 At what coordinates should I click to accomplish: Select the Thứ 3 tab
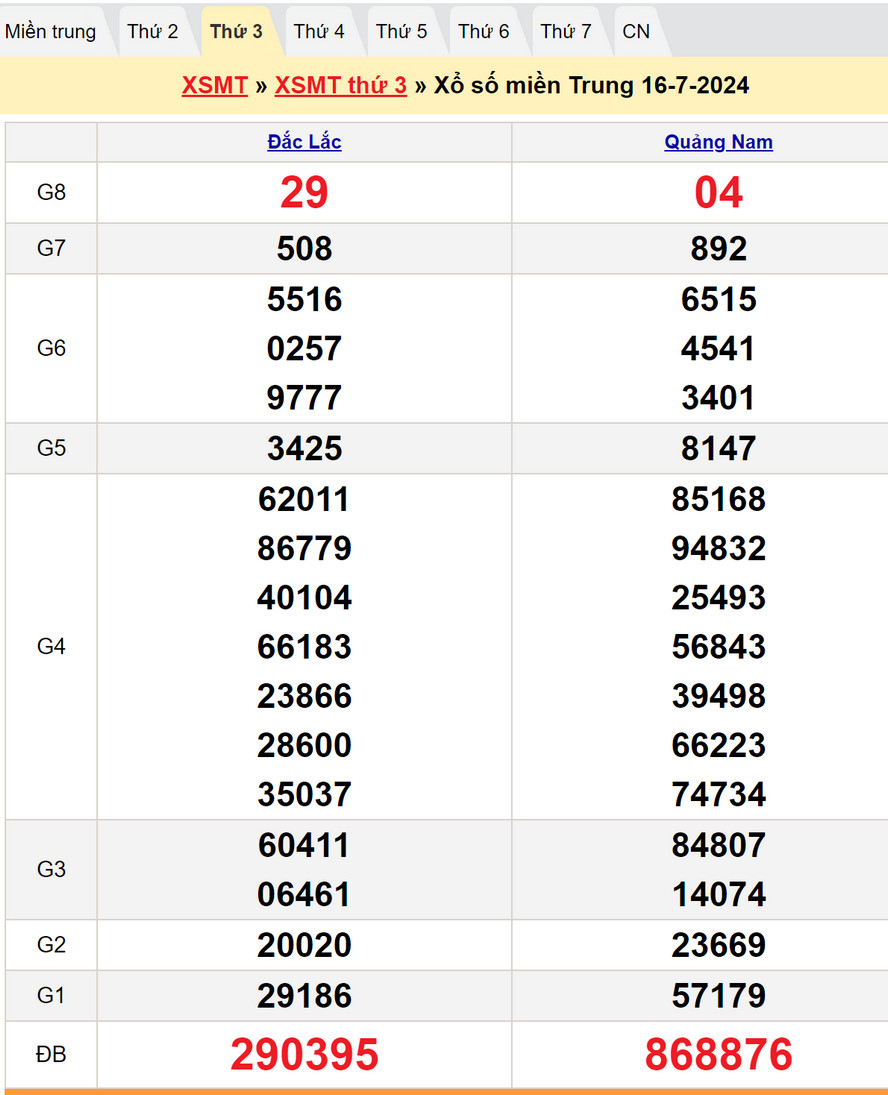(236, 31)
